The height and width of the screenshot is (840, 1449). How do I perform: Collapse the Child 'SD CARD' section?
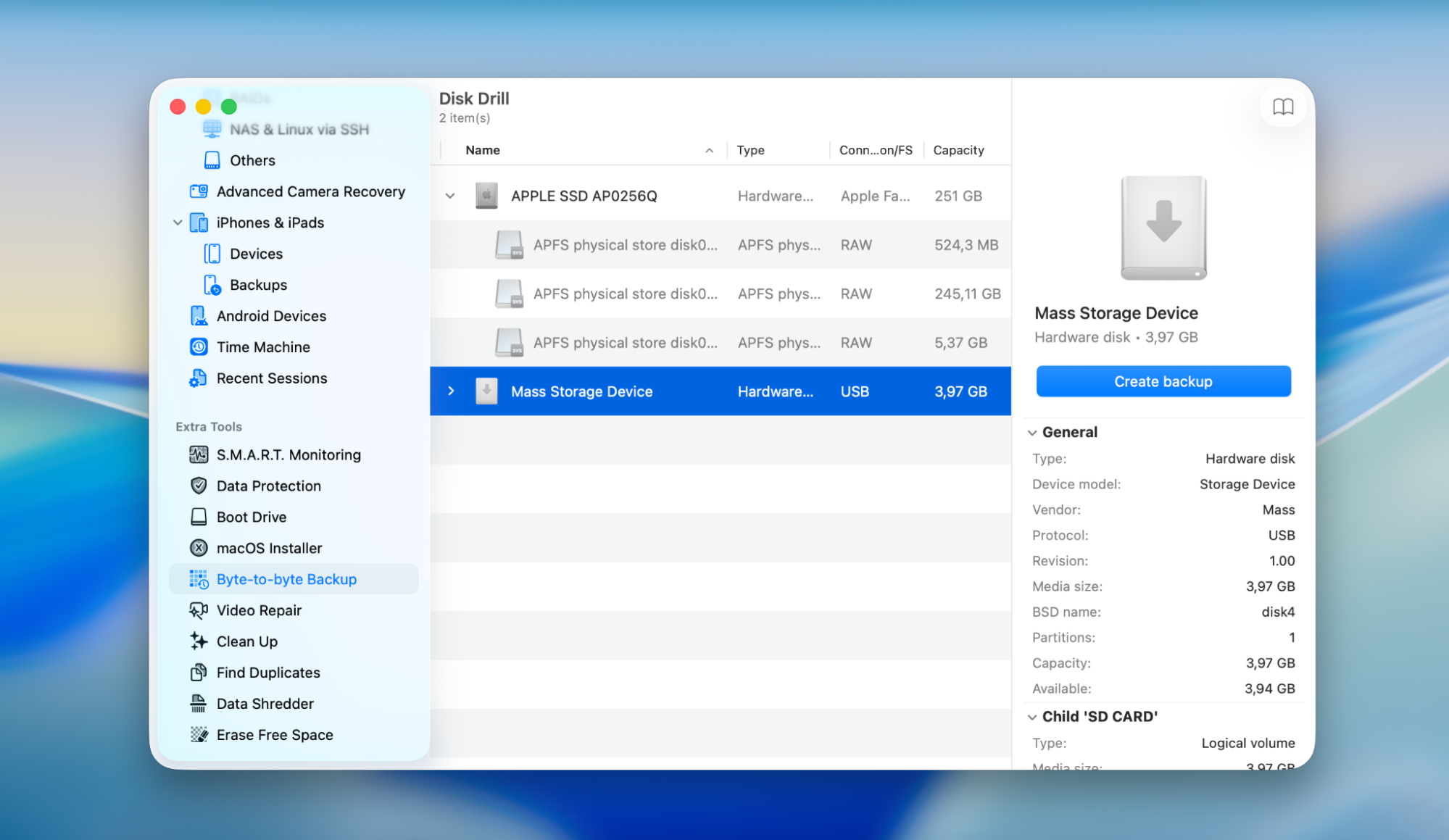click(x=1032, y=717)
